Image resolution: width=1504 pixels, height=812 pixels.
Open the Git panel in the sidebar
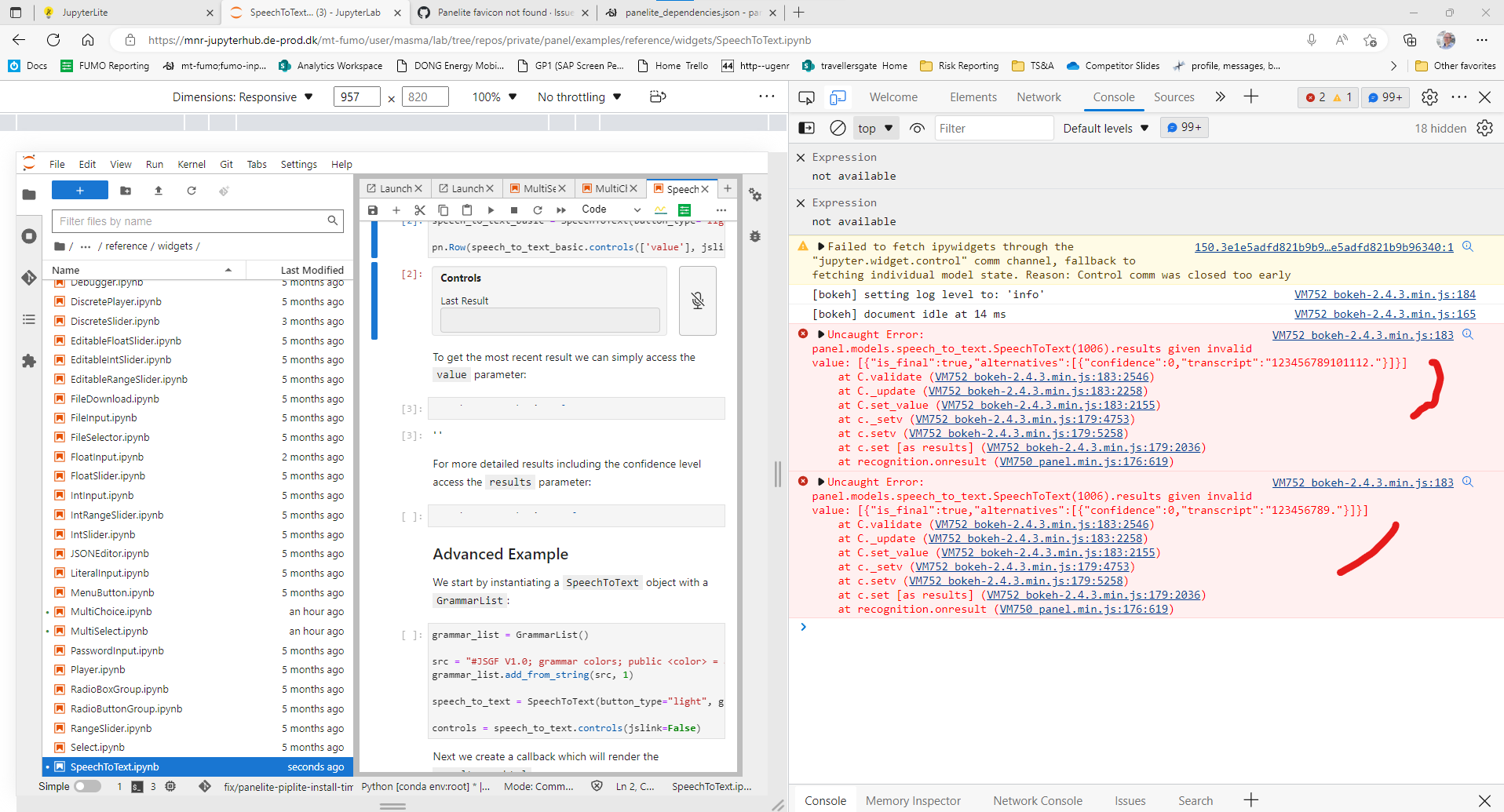[29, 277]
